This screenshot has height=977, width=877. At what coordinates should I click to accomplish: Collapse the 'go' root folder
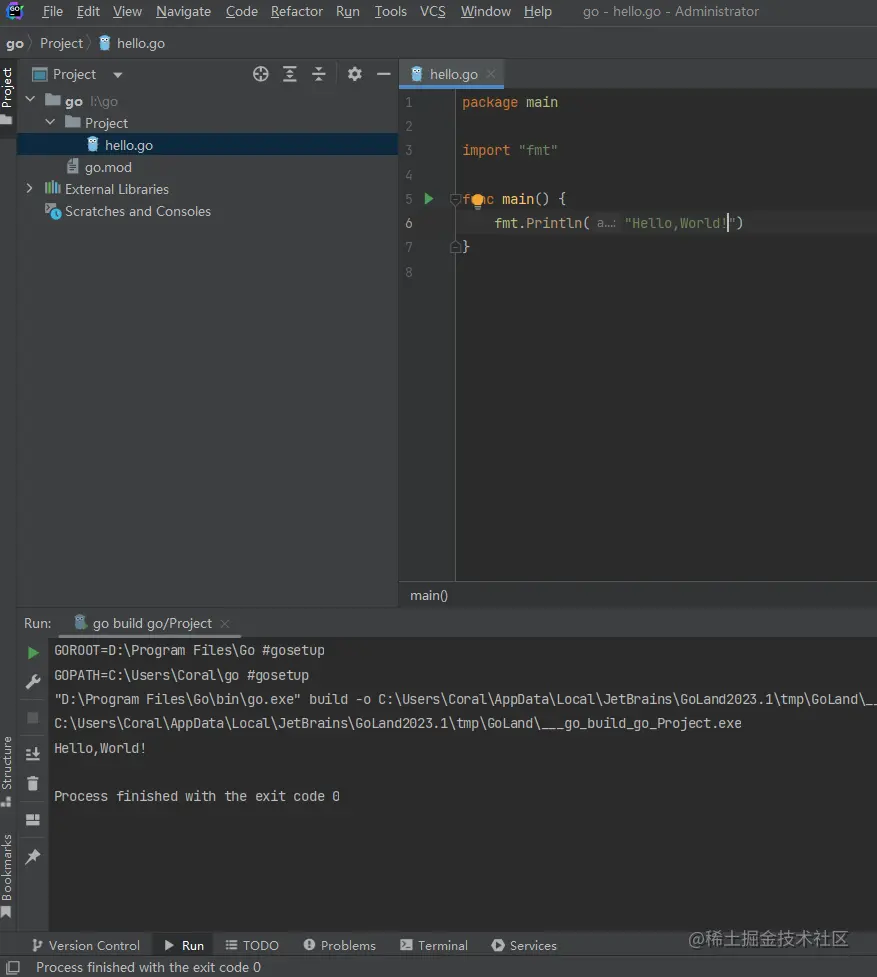30,100
